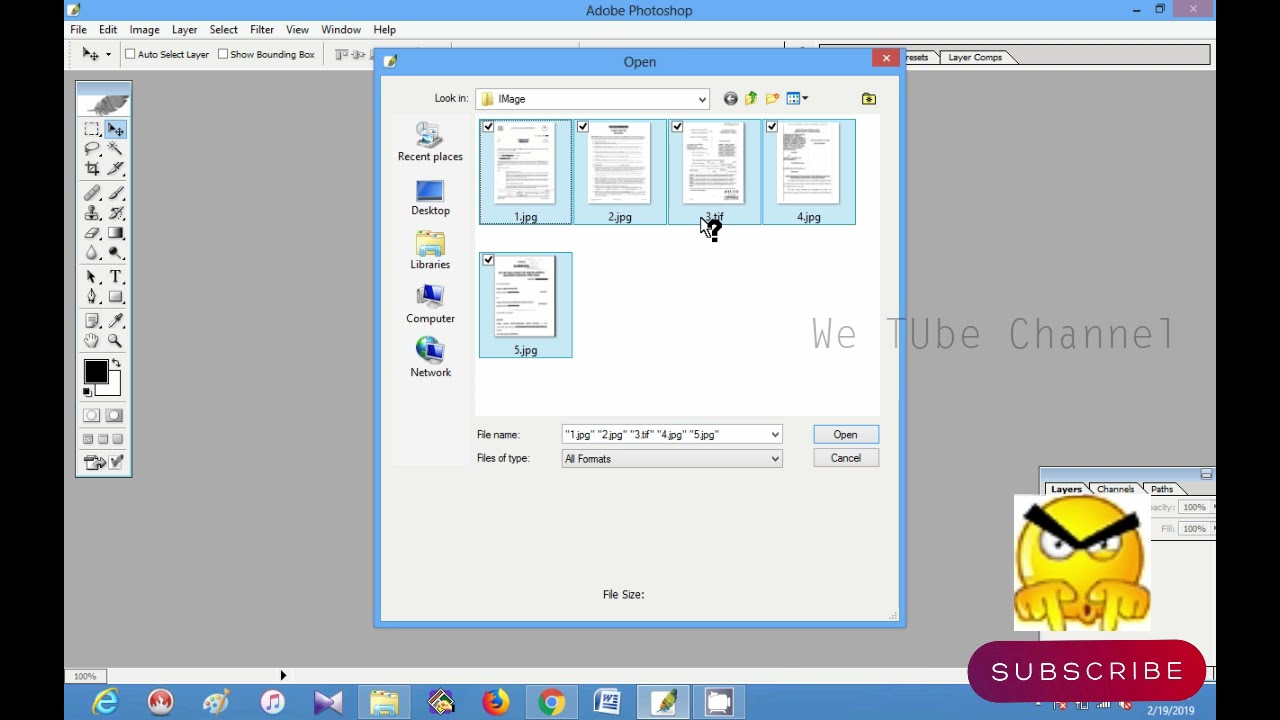Screen dimensions: 1280x720
Task: Click the white background color swatch
Action: coord(113,388)
